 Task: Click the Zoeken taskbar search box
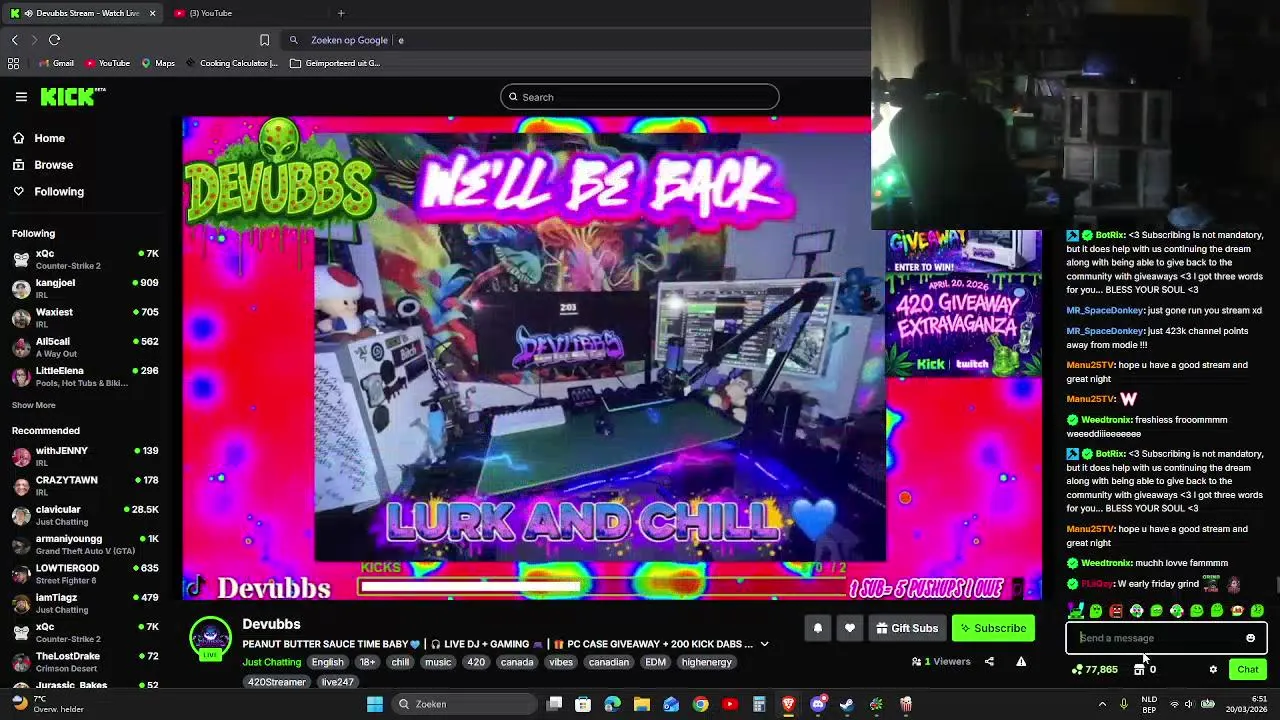click(464, 704)
